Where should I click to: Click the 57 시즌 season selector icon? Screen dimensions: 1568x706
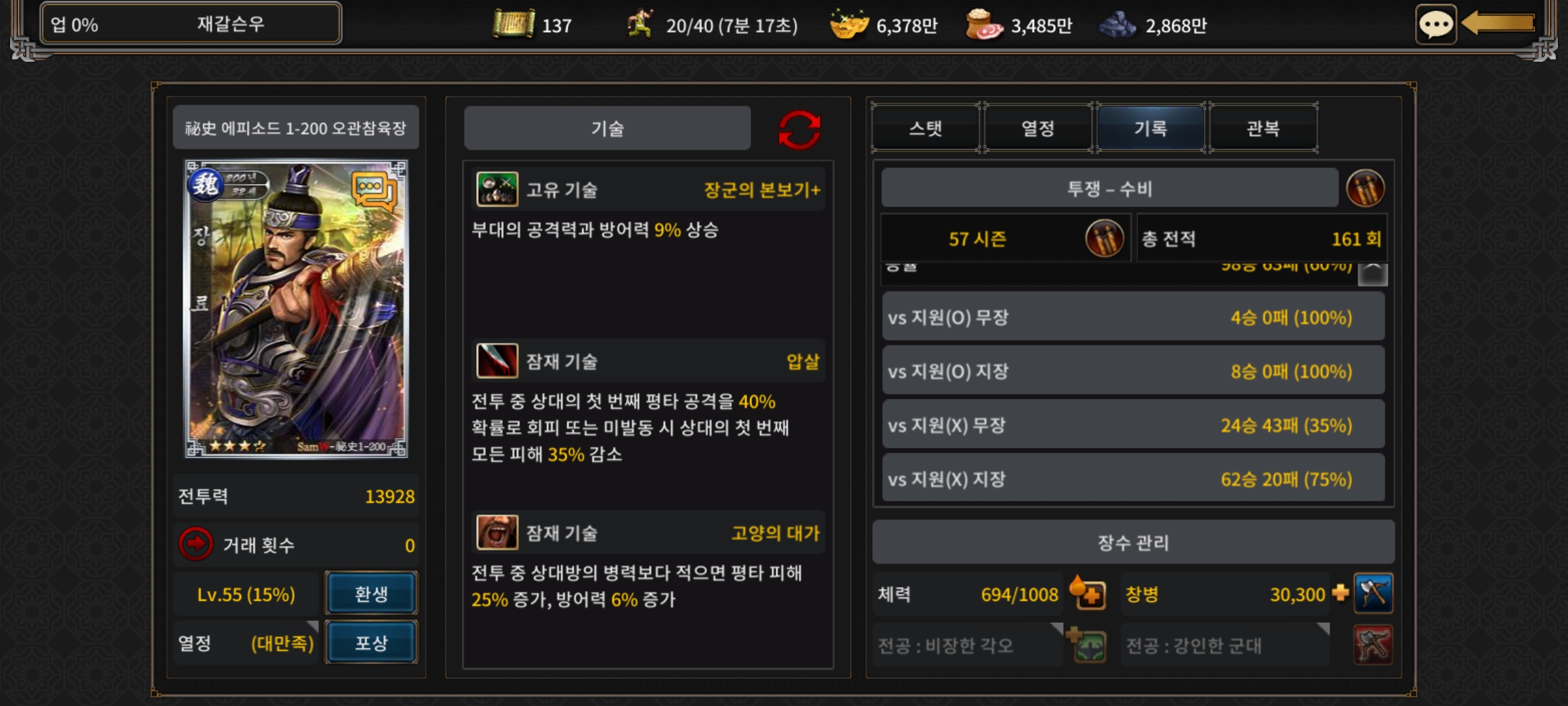click(1104, 239)
